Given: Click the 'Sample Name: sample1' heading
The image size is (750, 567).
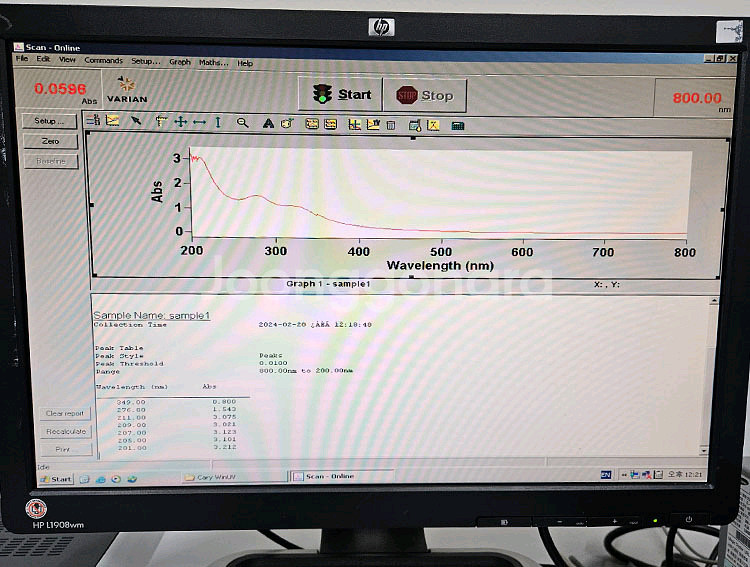Looking at the screenshot, I should (x=152, y=315).
